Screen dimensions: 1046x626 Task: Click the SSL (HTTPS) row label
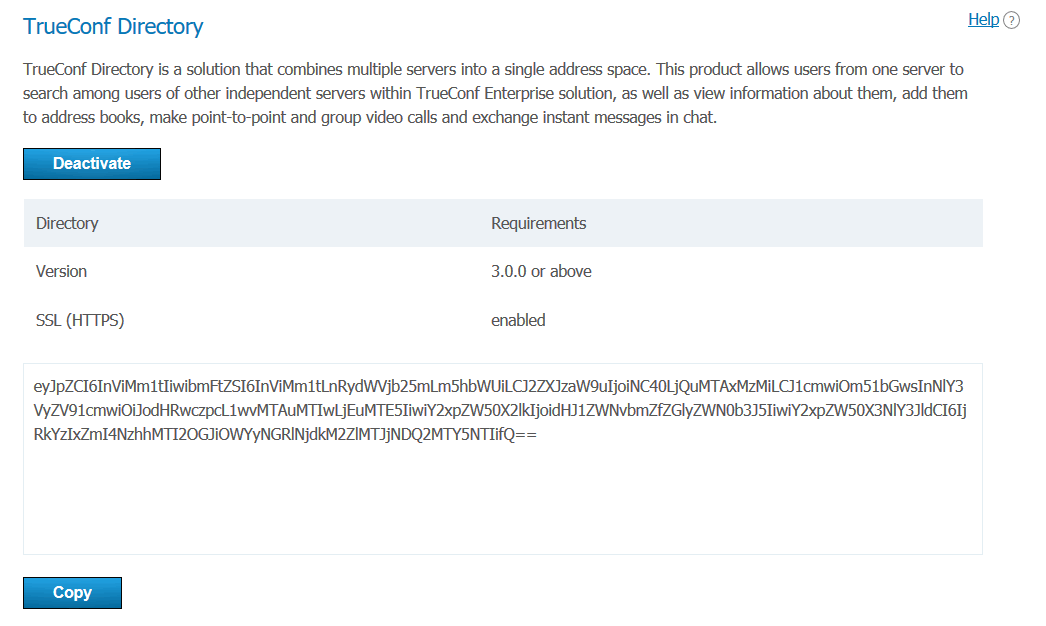click(x=80, y=320)
